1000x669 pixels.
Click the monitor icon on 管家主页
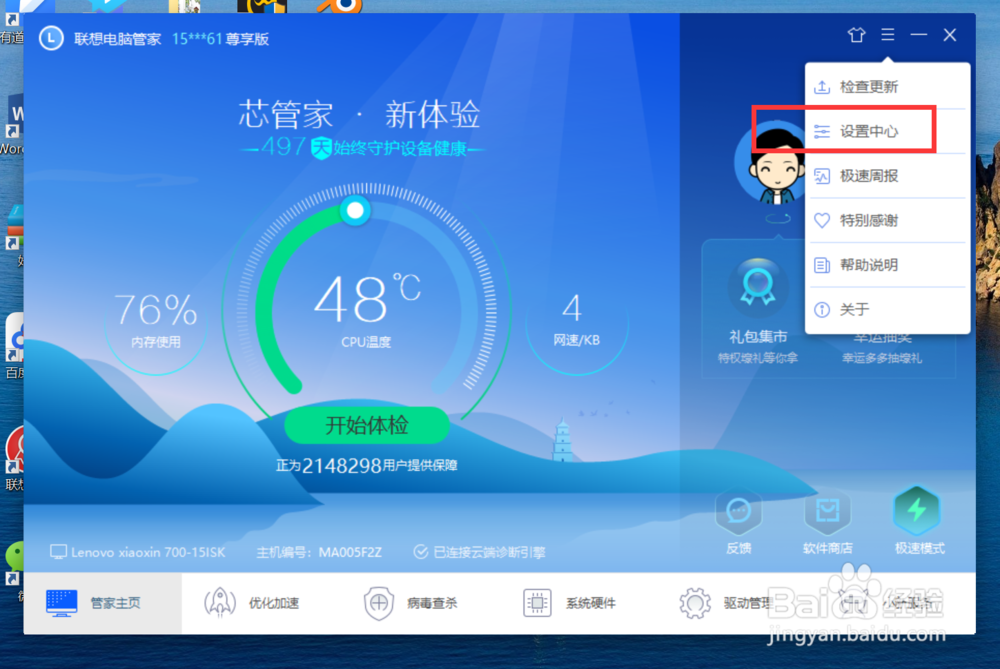click(x=62, y=603)
